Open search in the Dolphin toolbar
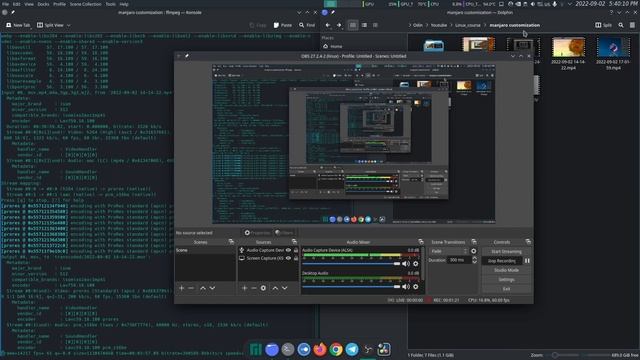 [621, 25]
